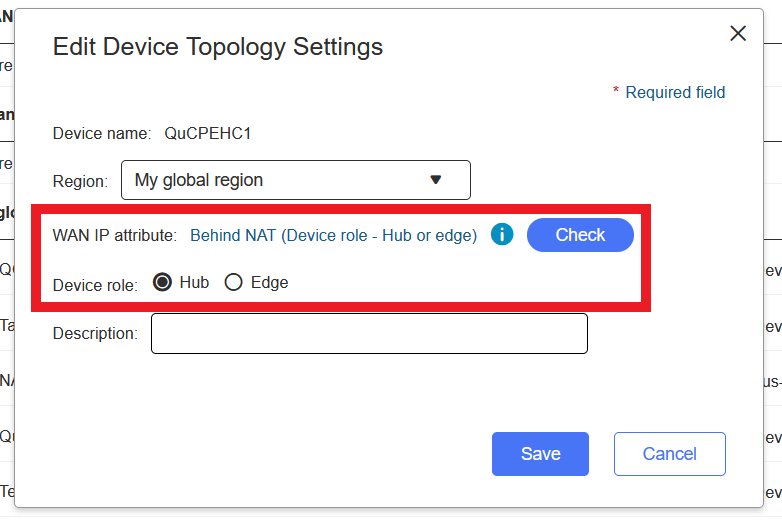Screen dimensions: 782x523
Task: Close the Edit Device Topology Settings dialog
Action: click(738, 33)
